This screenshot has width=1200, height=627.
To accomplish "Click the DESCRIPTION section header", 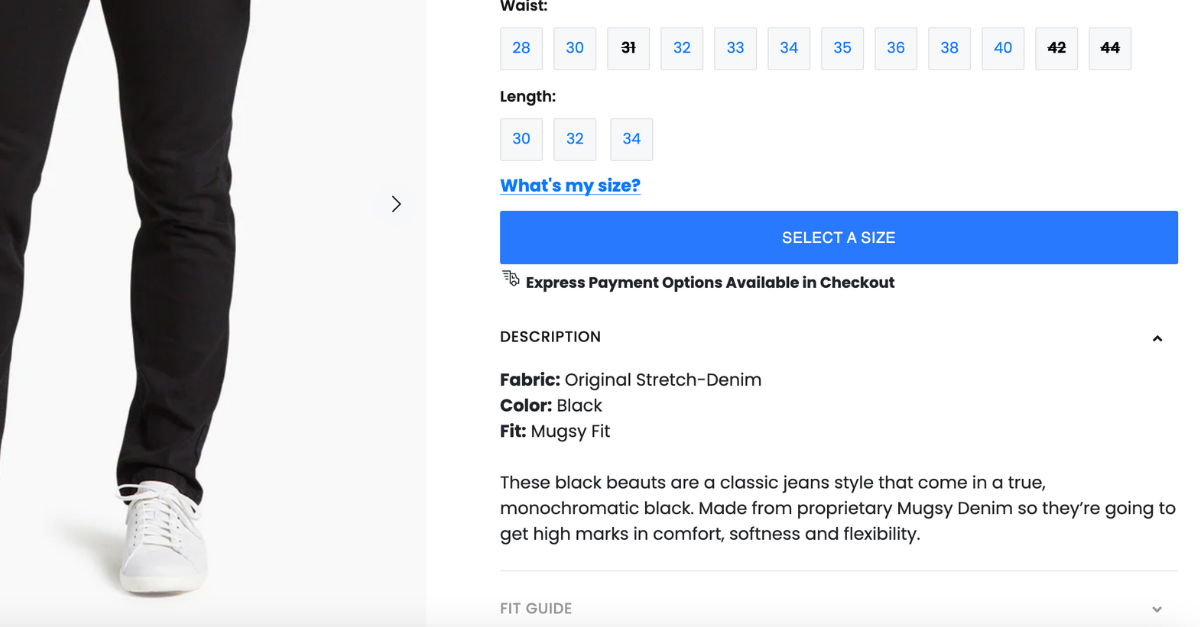I will [x=550, y=337].
